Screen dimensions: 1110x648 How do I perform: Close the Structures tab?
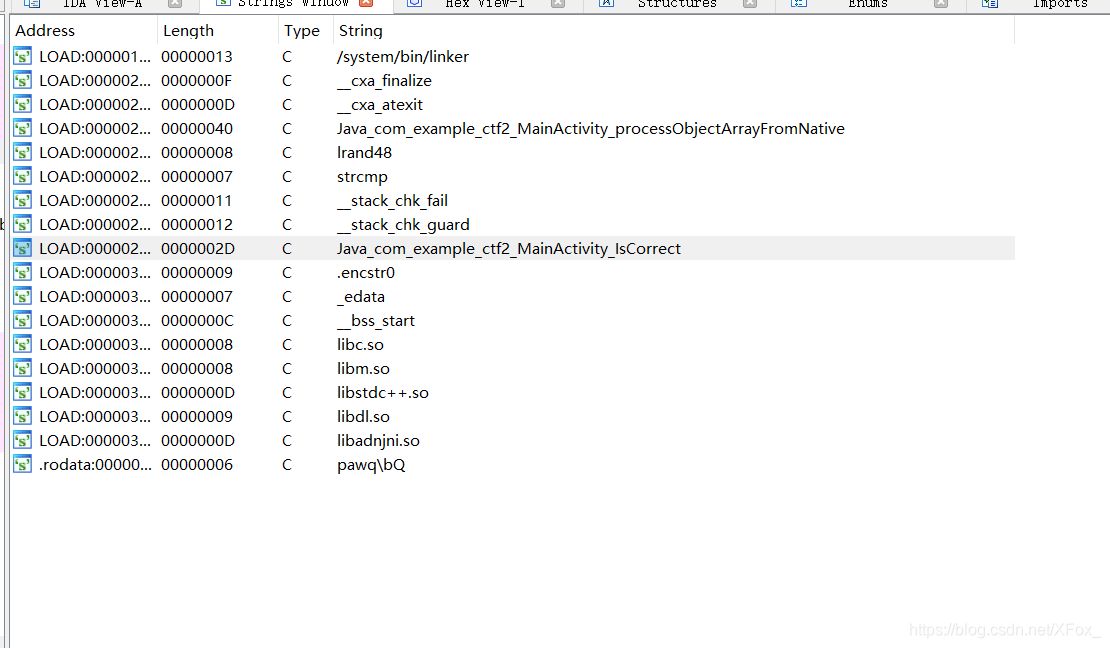(750, 3)
